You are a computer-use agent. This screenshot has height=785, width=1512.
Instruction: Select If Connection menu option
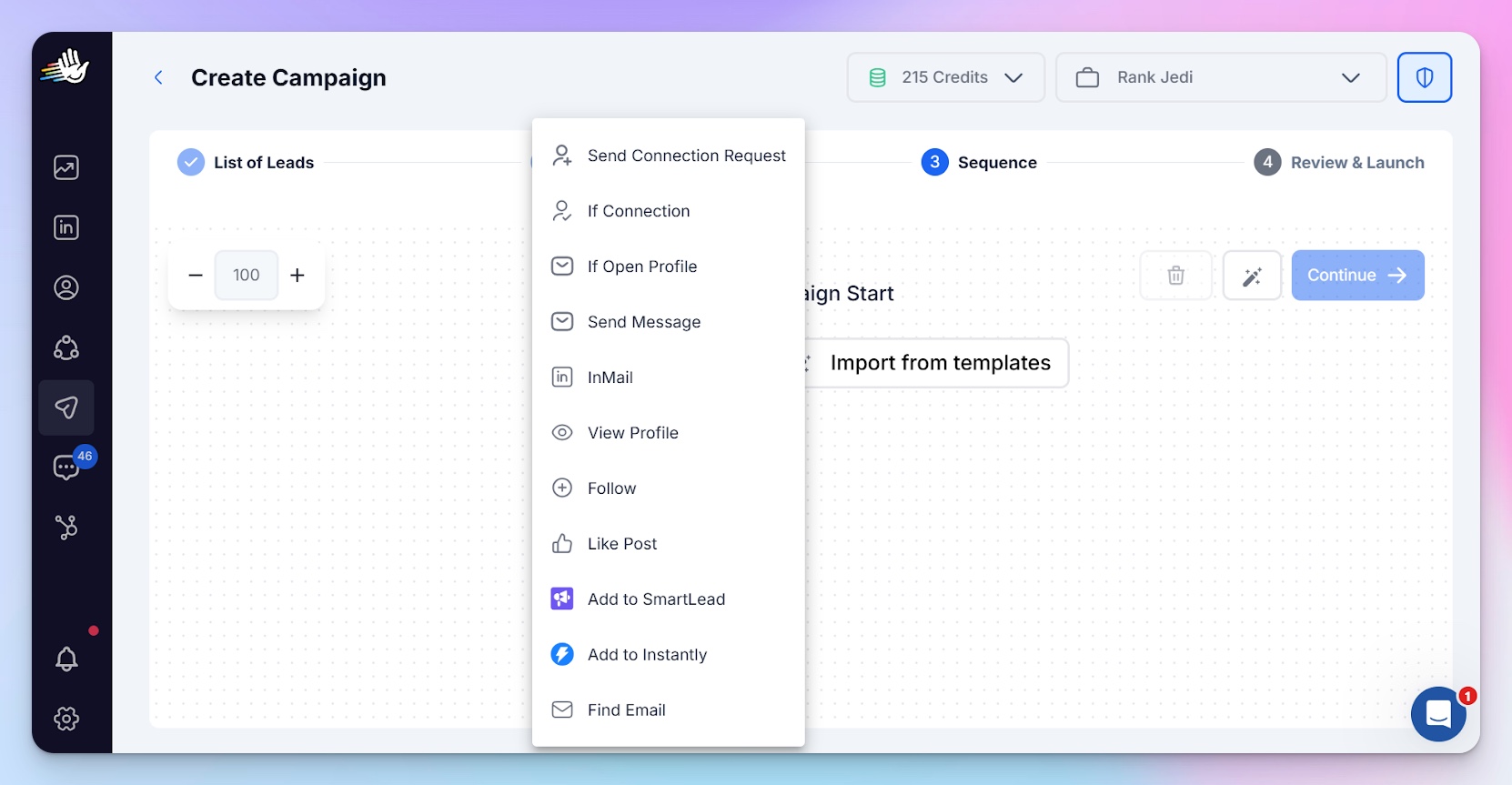point(669,211)
